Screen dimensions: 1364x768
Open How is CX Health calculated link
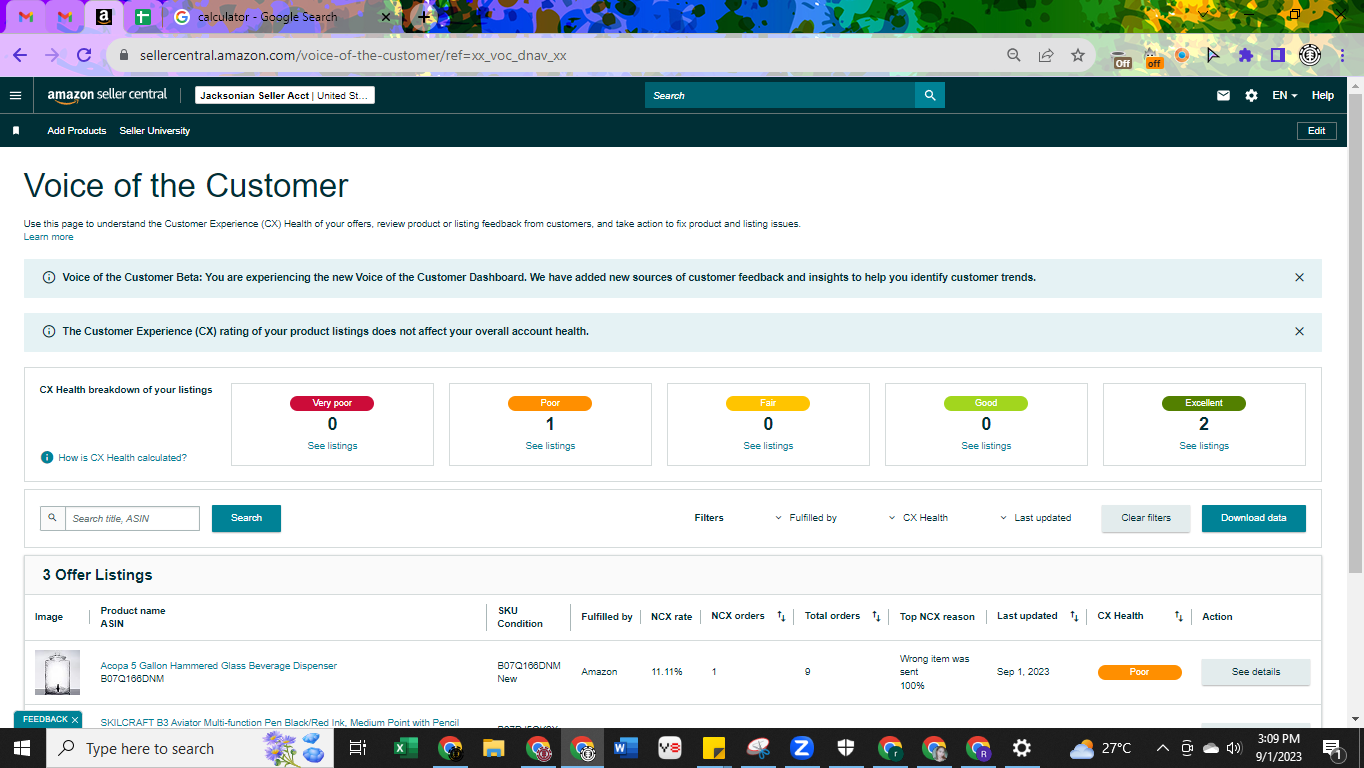[123, 458]
